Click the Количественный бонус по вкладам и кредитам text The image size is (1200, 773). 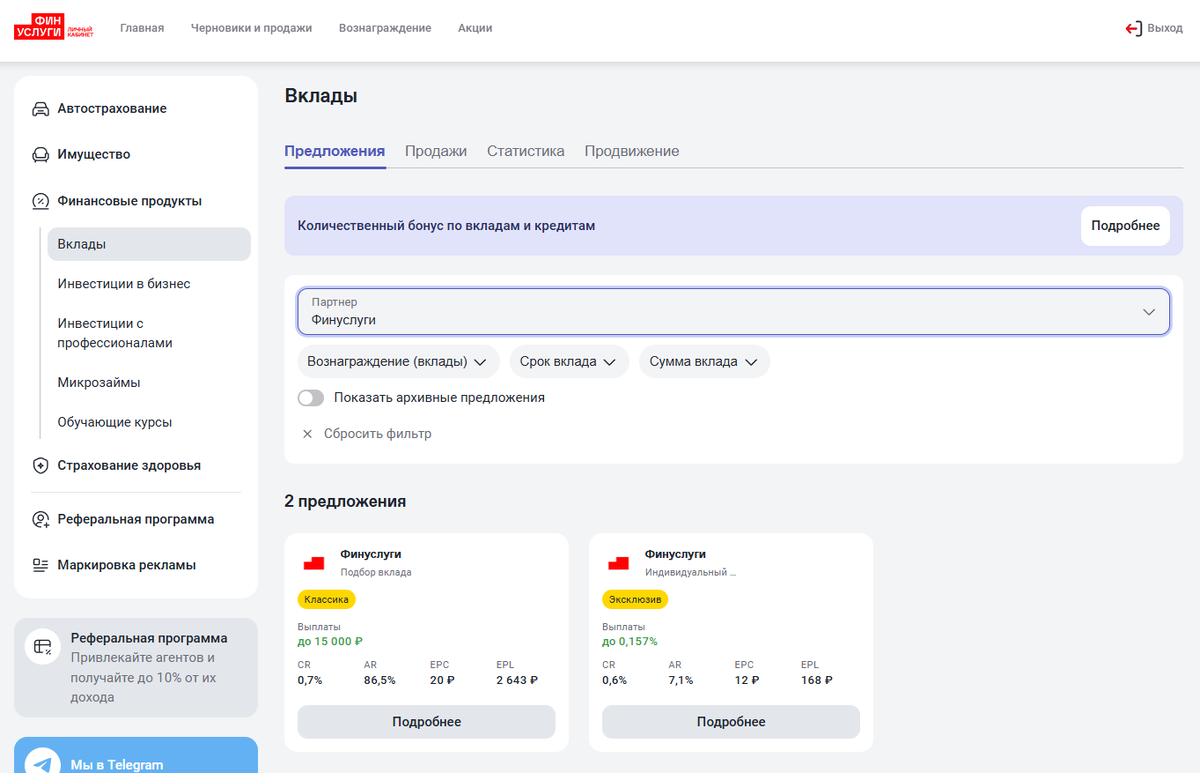(x=446, y=226)
